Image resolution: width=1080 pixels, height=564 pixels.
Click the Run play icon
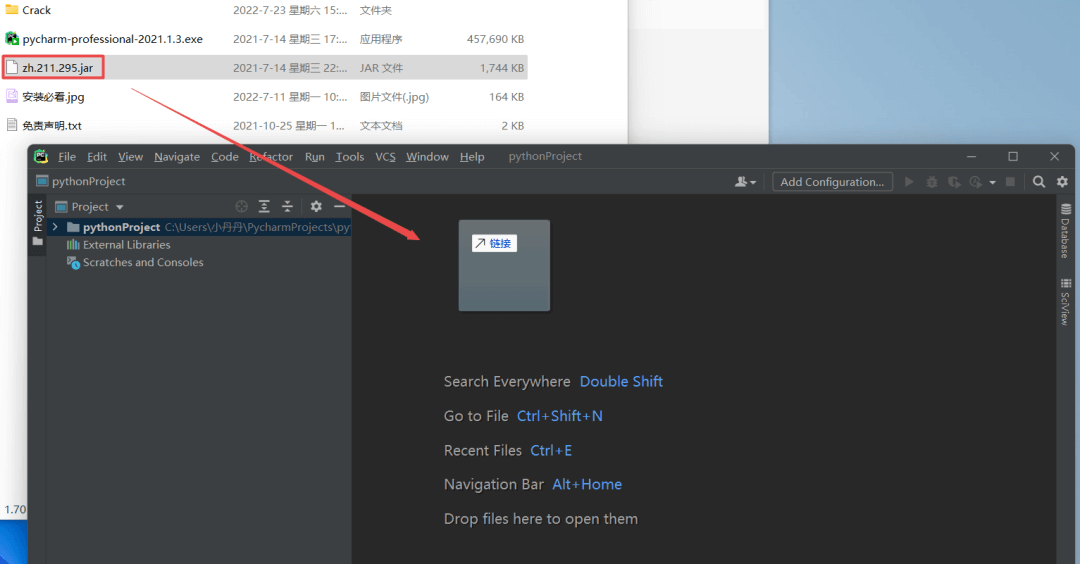click(909, 182)
